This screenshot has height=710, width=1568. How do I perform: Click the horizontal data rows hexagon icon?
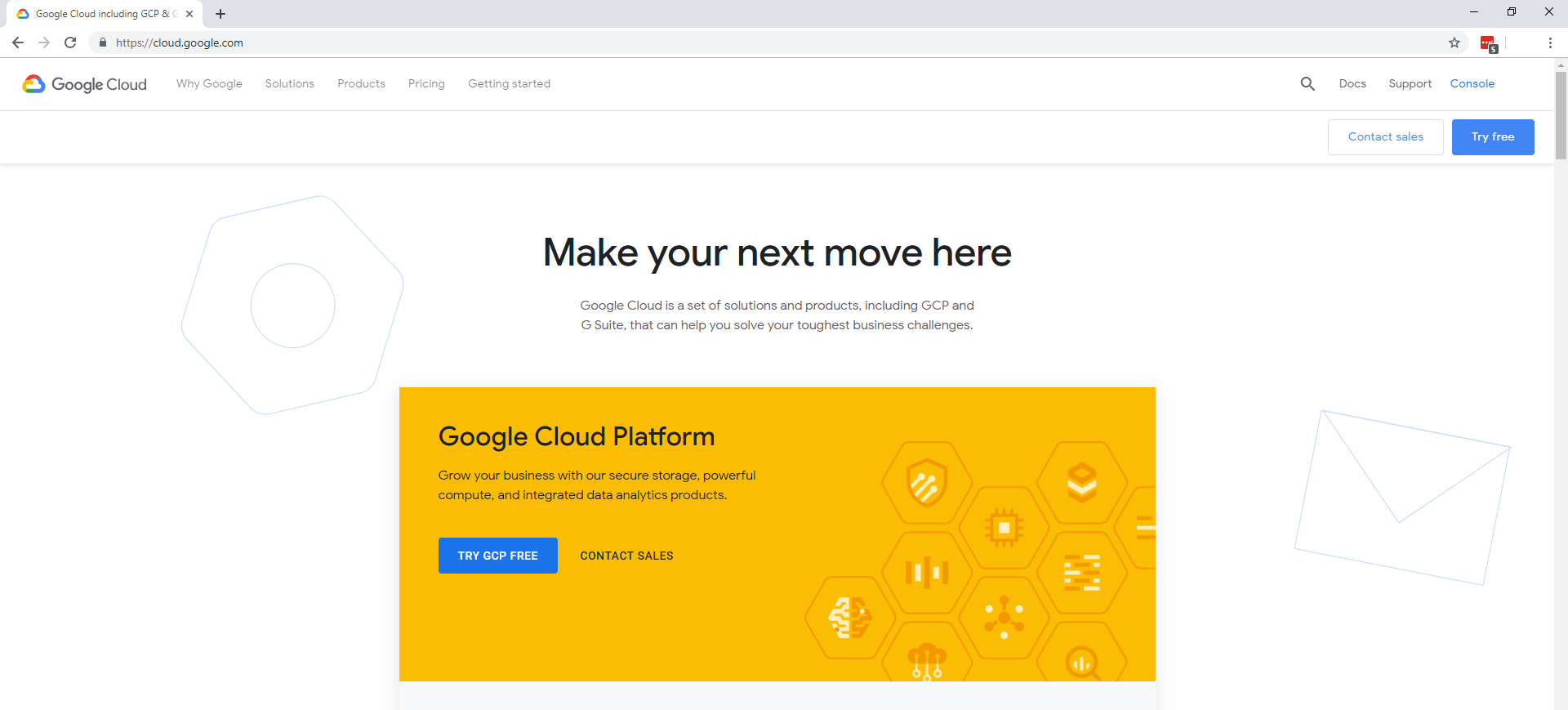tap(1082, 573)
